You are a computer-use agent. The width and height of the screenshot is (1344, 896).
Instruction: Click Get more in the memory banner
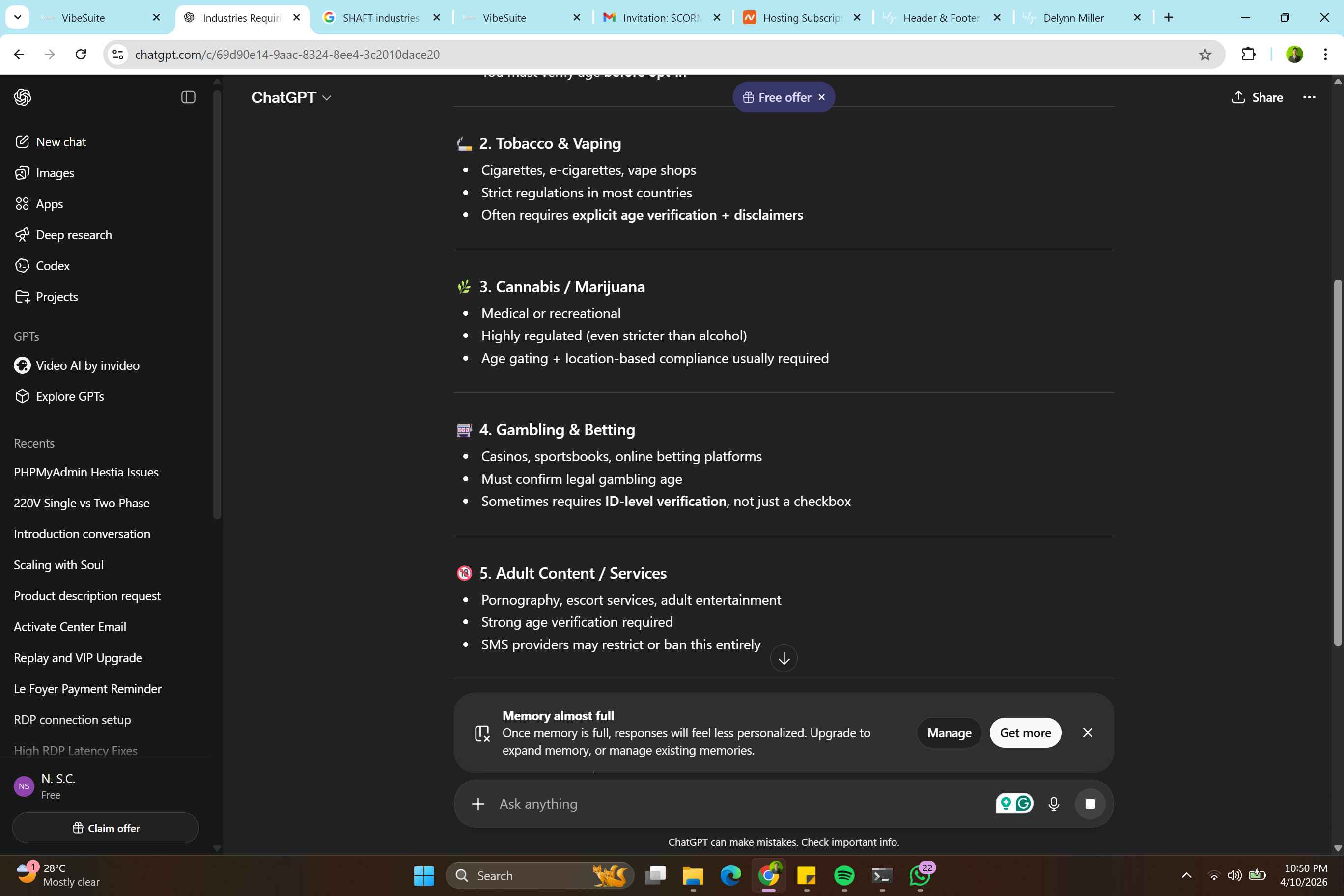1025,732
